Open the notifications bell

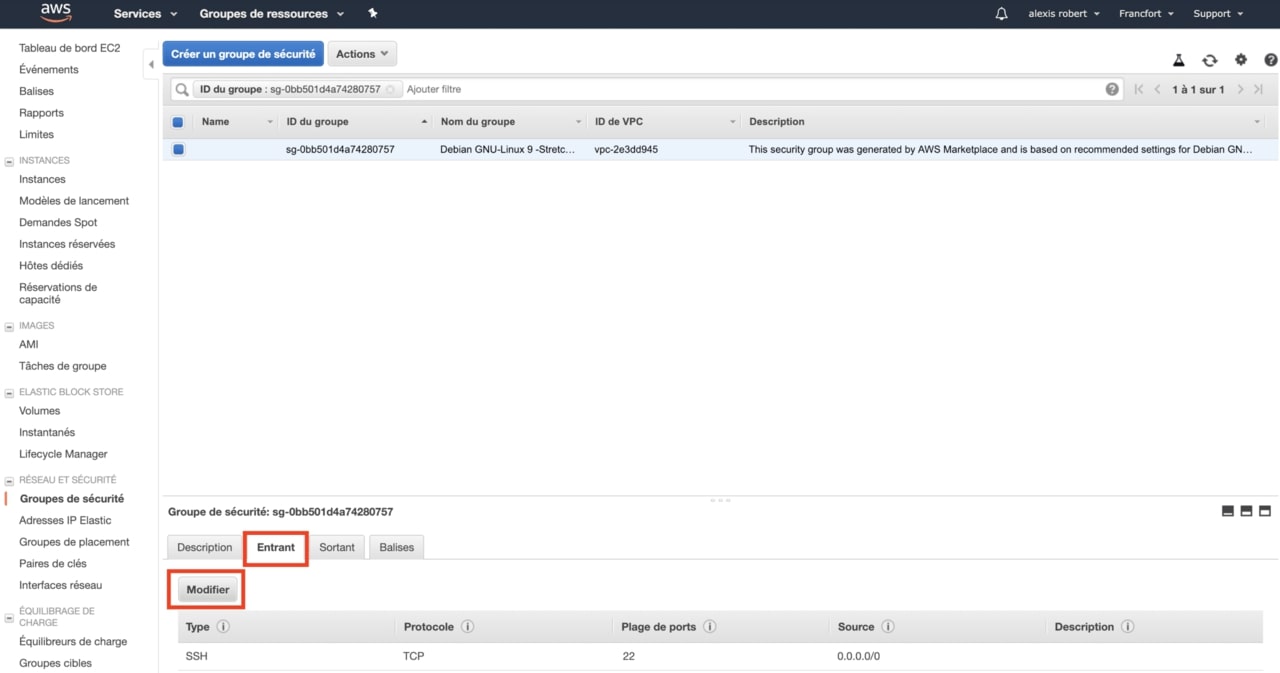tap(1002, 14)
